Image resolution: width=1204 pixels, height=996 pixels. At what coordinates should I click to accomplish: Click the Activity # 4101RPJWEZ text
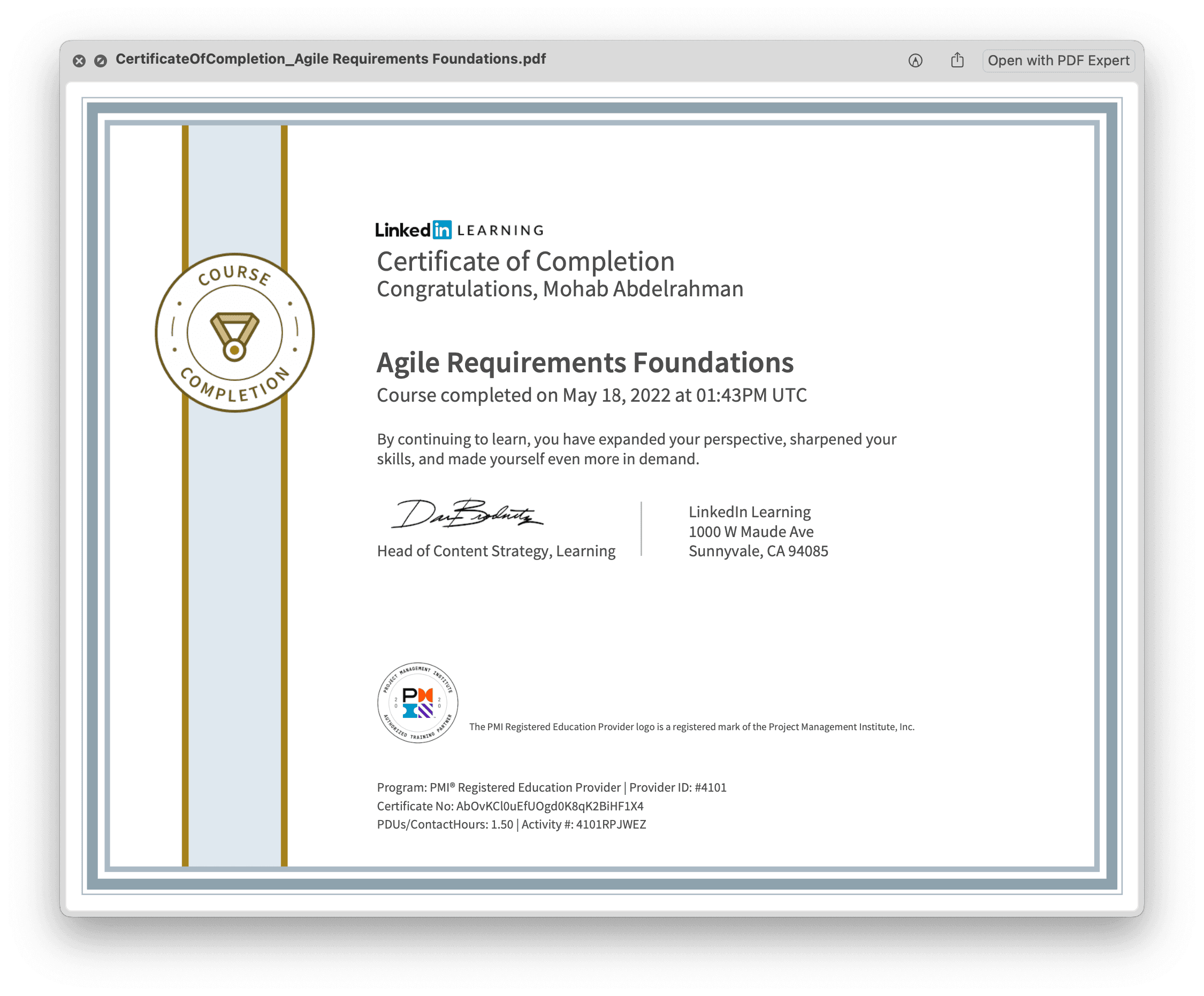584,824
